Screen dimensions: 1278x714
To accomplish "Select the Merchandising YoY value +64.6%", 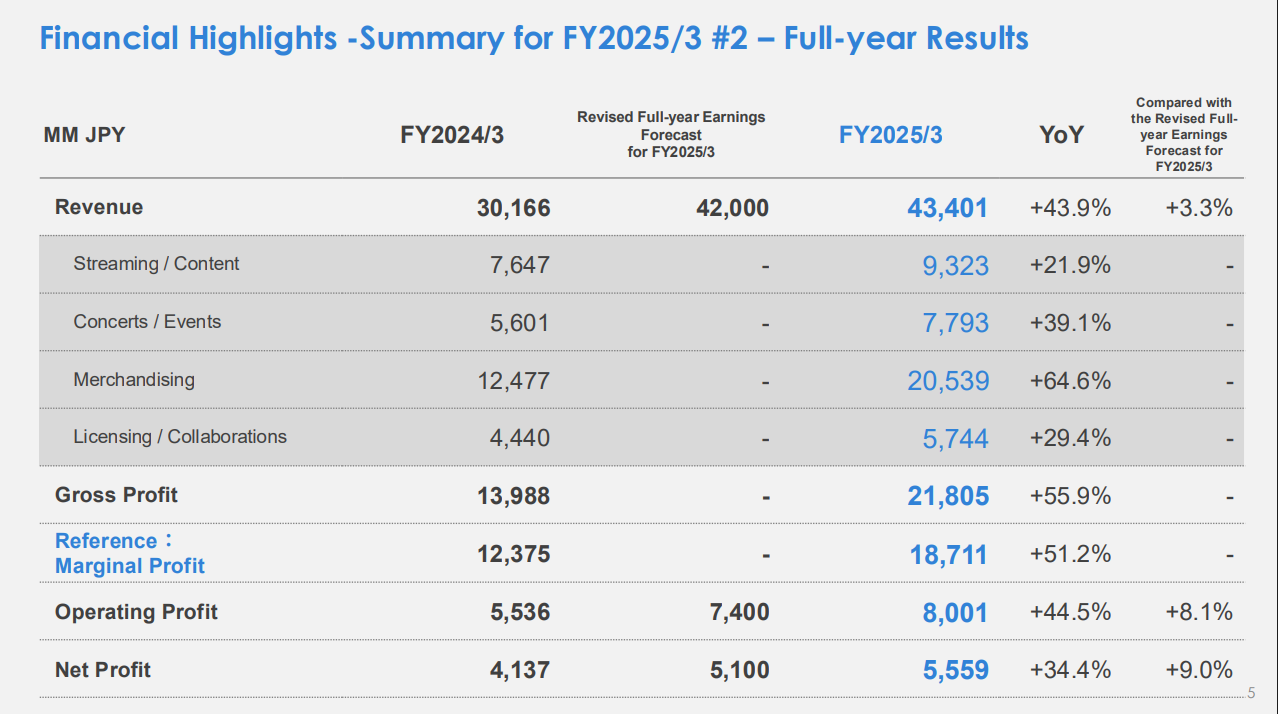I will 1070,381.
